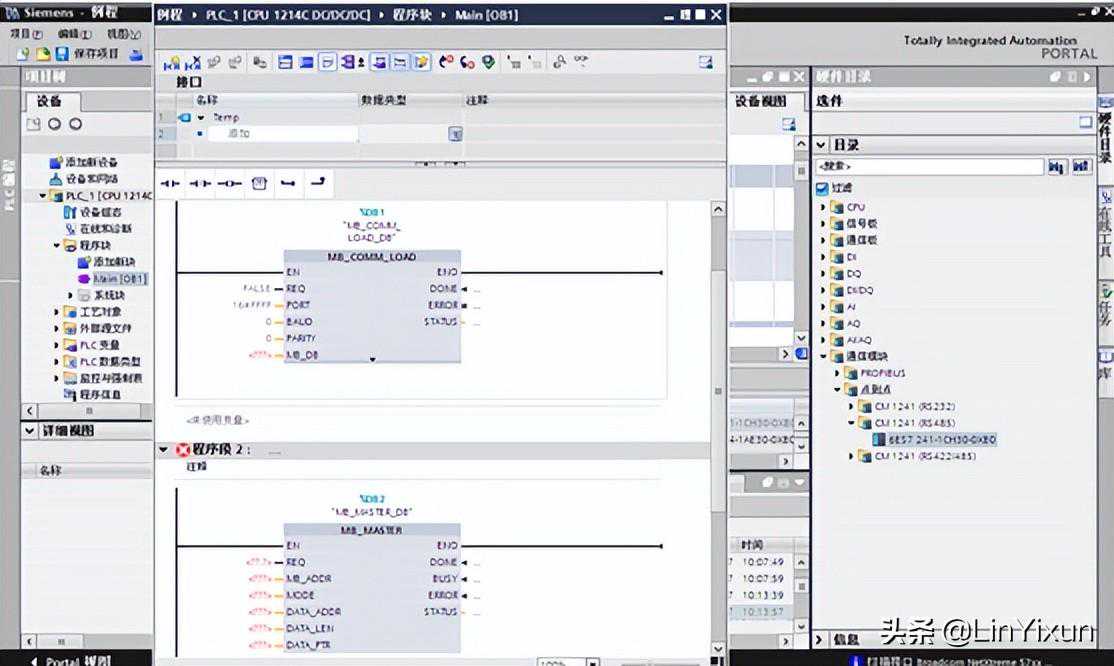Click the 保存项目 save project icon
This screenshot has width=1114, height=666.
pyautogui.click(x=62, y=54)
